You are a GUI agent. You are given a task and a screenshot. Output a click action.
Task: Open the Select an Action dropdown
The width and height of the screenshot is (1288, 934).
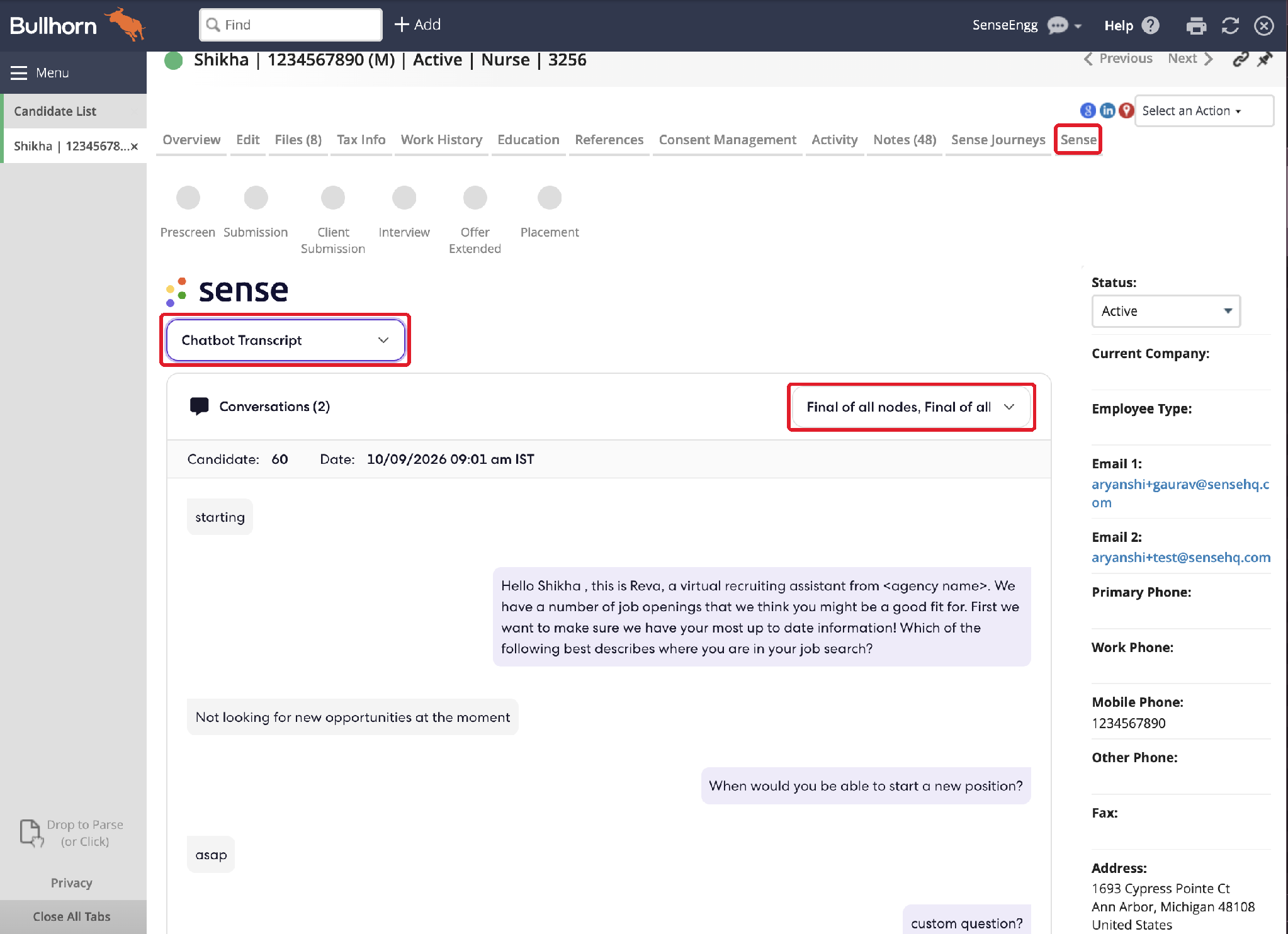1204,111
